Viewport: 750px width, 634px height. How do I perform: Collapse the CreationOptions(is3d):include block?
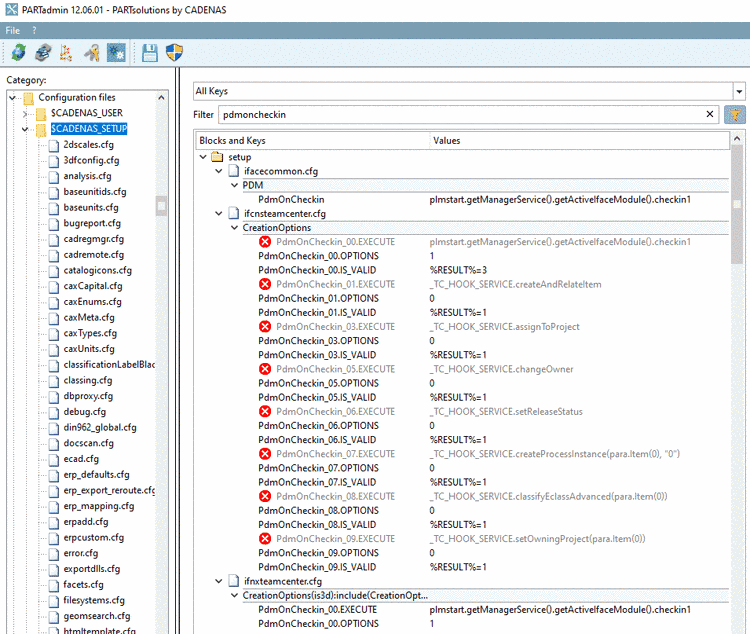click(x=234, y=596)
